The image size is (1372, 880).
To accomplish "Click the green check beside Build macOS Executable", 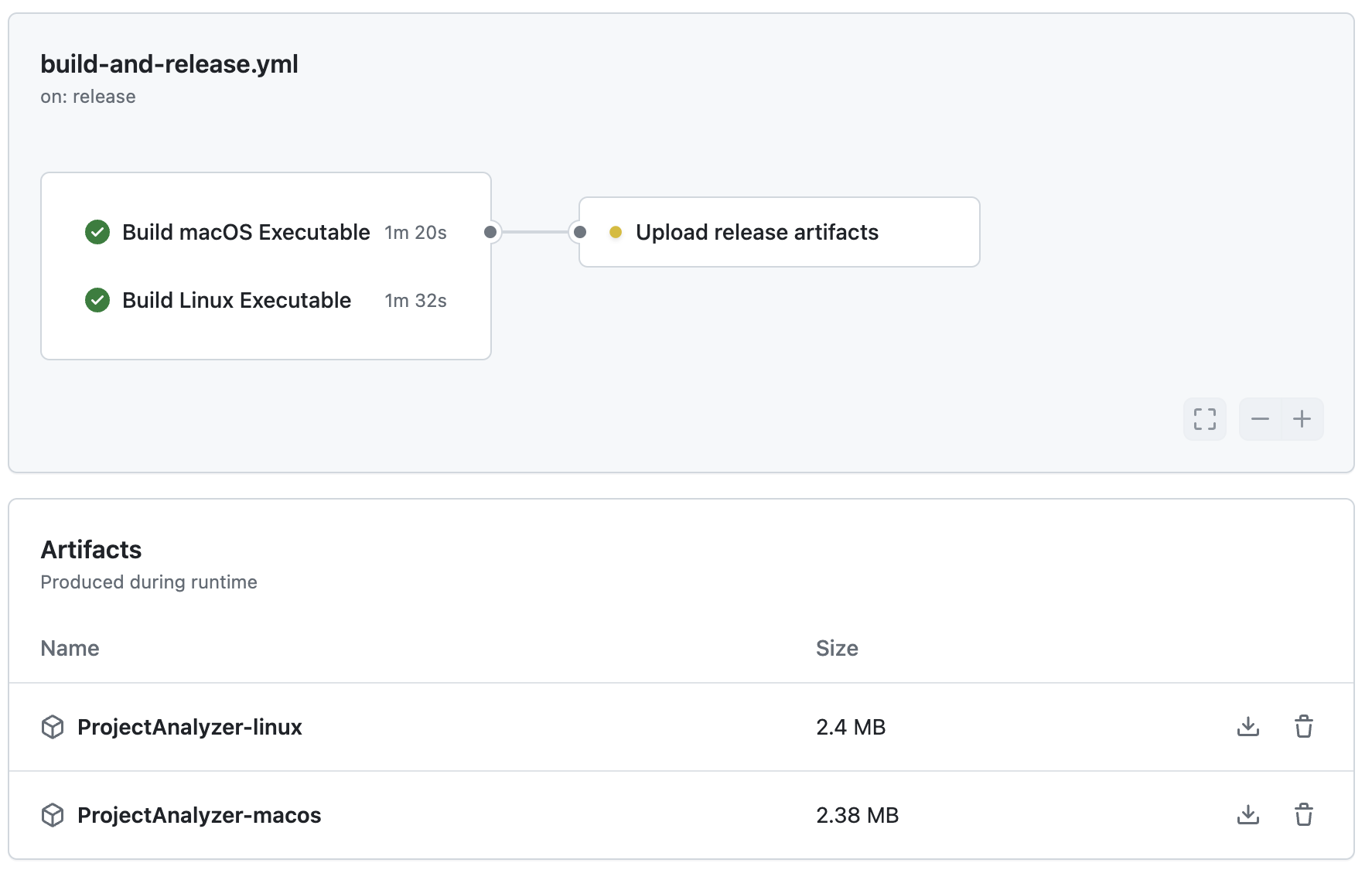I will tap(97, 232).
